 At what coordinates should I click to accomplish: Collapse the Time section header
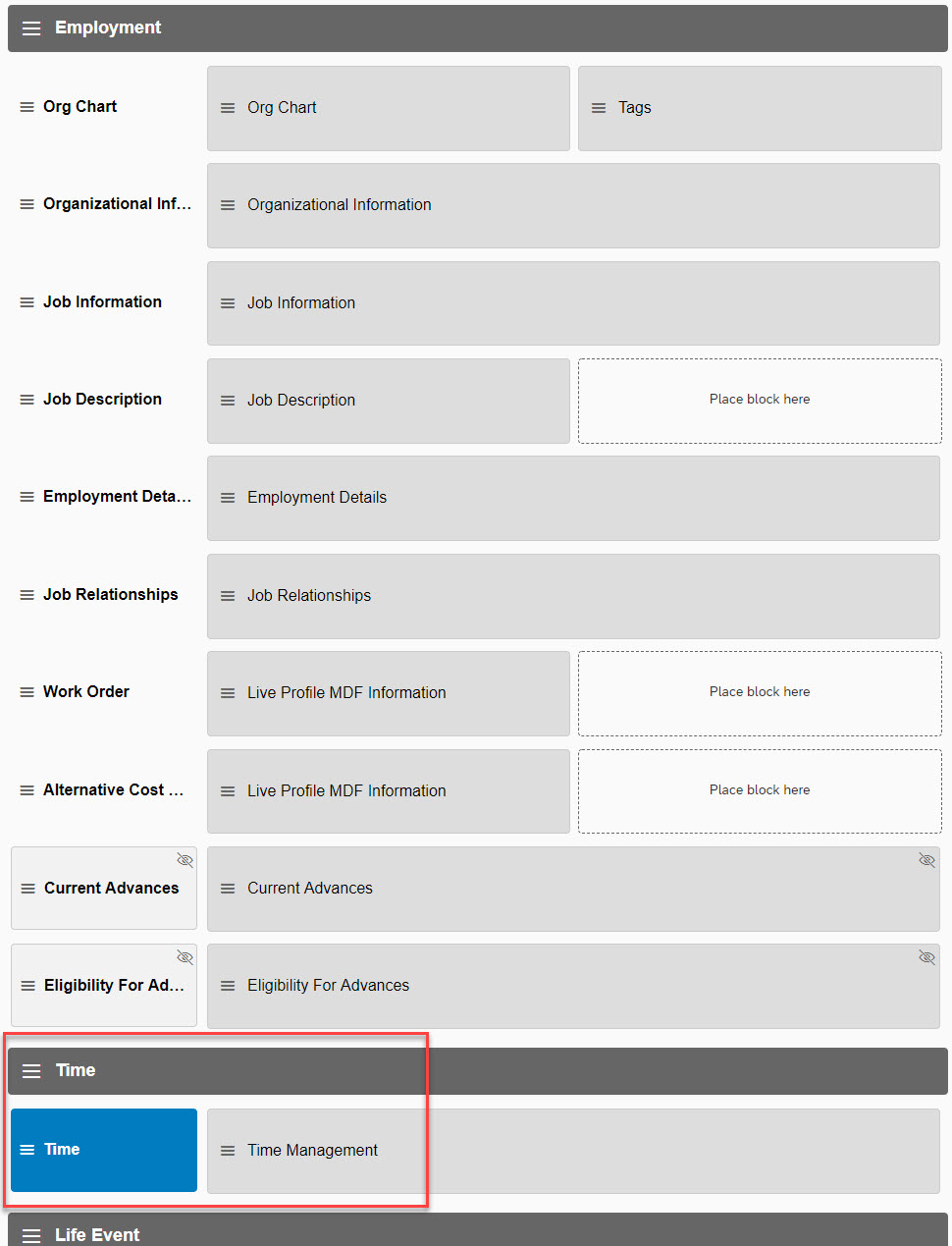point(478,1071)
